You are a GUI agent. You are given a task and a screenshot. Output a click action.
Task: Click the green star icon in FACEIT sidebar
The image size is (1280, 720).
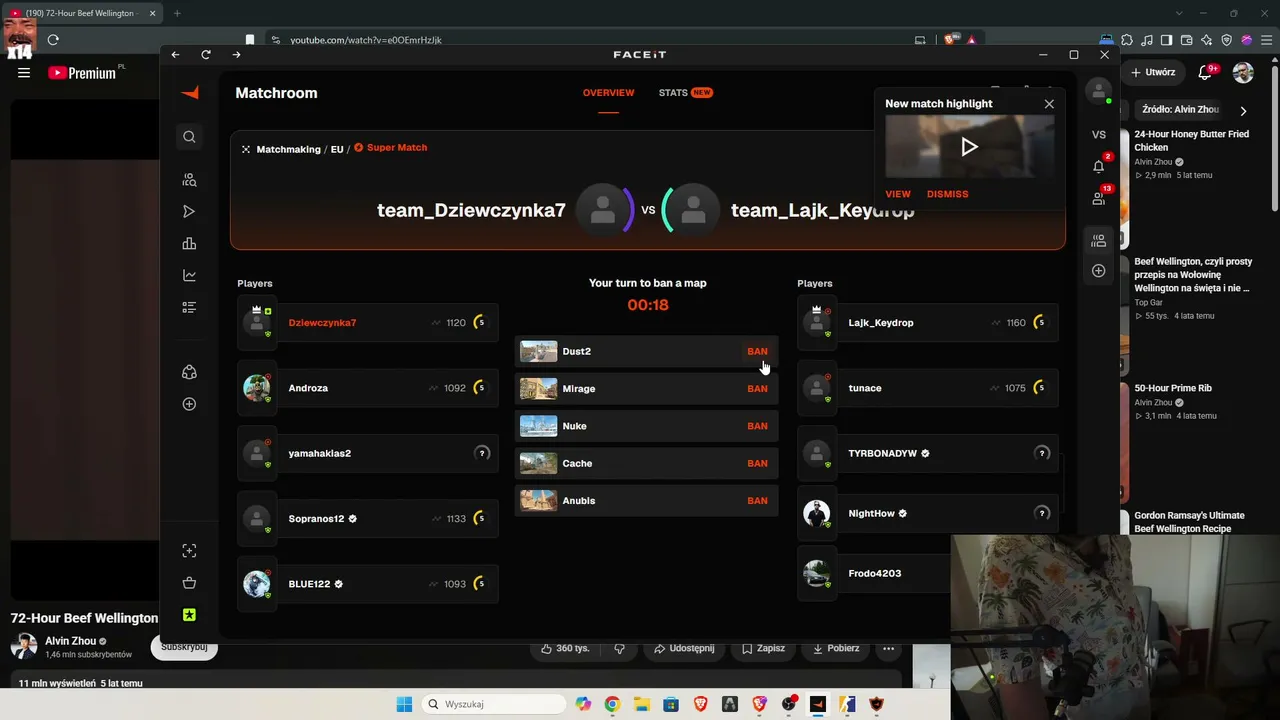(x=189, y=615)
